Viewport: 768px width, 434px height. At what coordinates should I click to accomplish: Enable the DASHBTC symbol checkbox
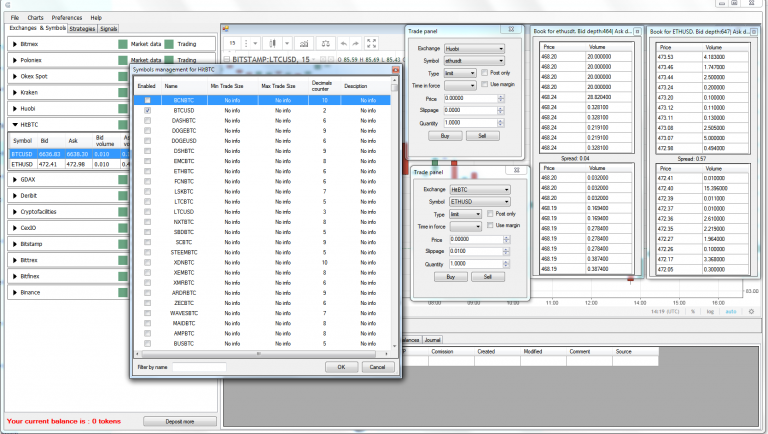[x=147, y=121]
